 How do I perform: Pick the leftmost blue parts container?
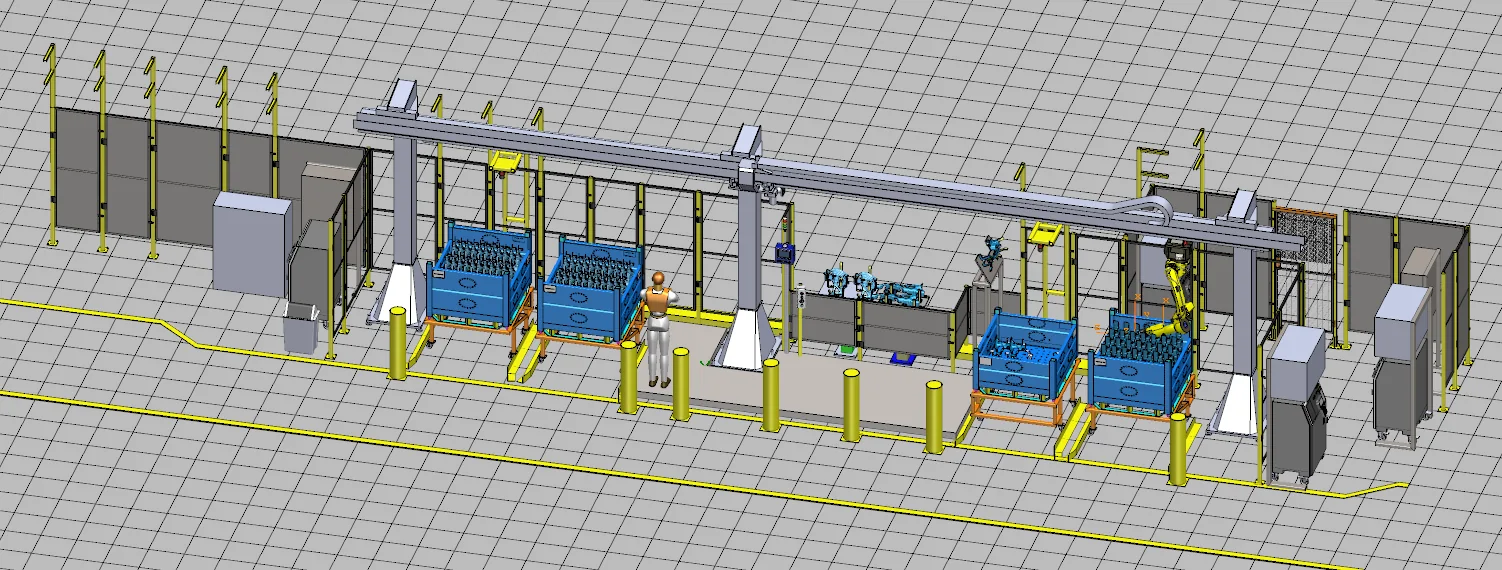[481, 275]
